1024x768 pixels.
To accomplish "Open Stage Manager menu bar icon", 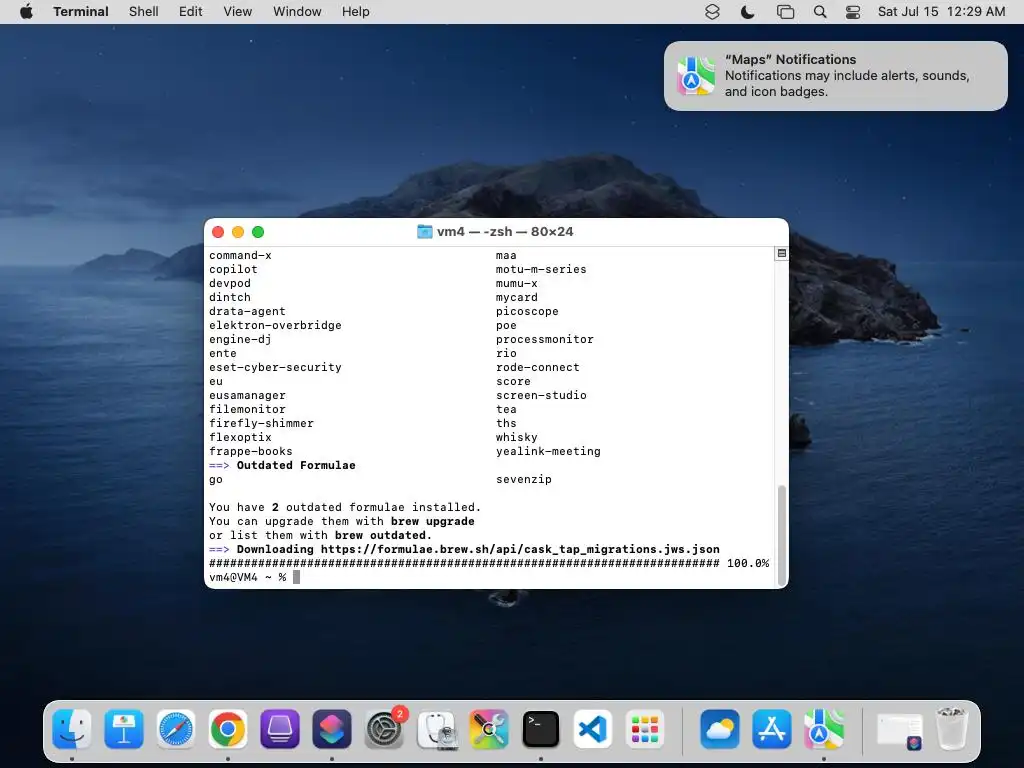I will [x=785, y=12].
